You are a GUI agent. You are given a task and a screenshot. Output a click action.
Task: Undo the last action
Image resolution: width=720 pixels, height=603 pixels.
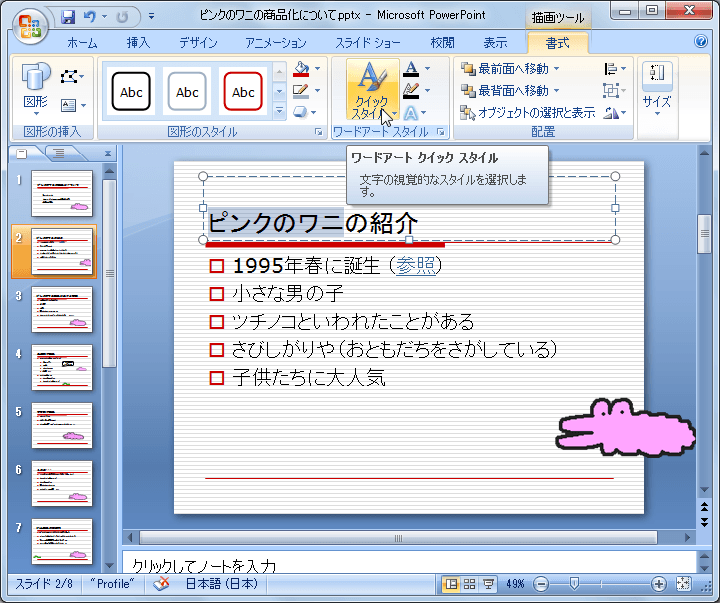90,17
